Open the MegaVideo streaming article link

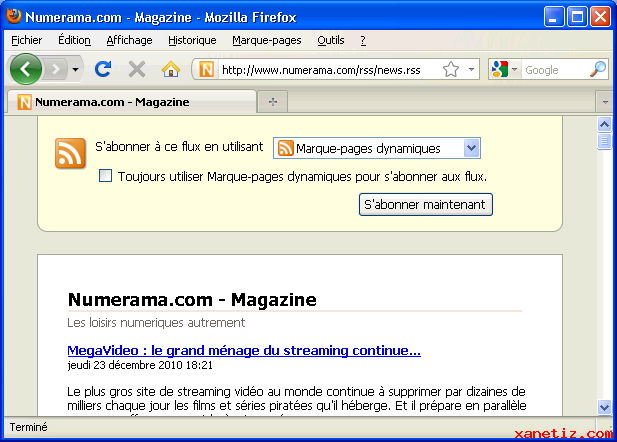click(244, 350)
